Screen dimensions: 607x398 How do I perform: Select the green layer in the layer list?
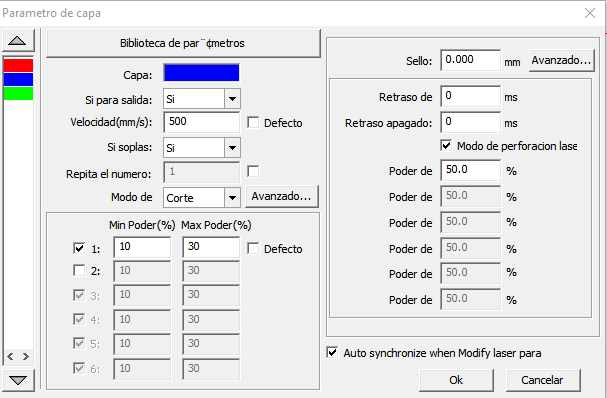point(19,93)
